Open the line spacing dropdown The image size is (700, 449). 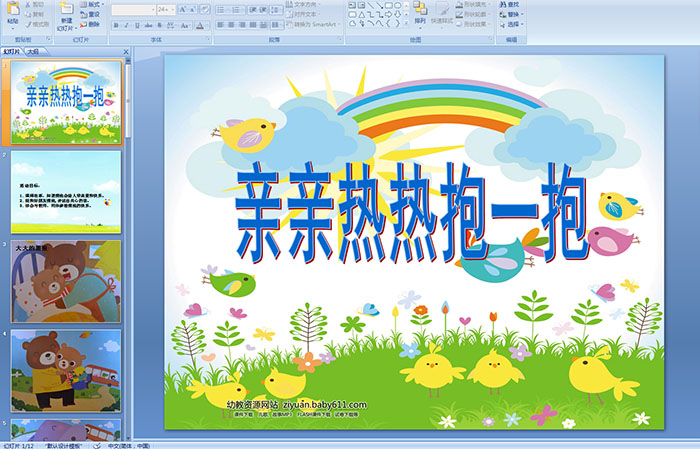click(x=276, y=10)
